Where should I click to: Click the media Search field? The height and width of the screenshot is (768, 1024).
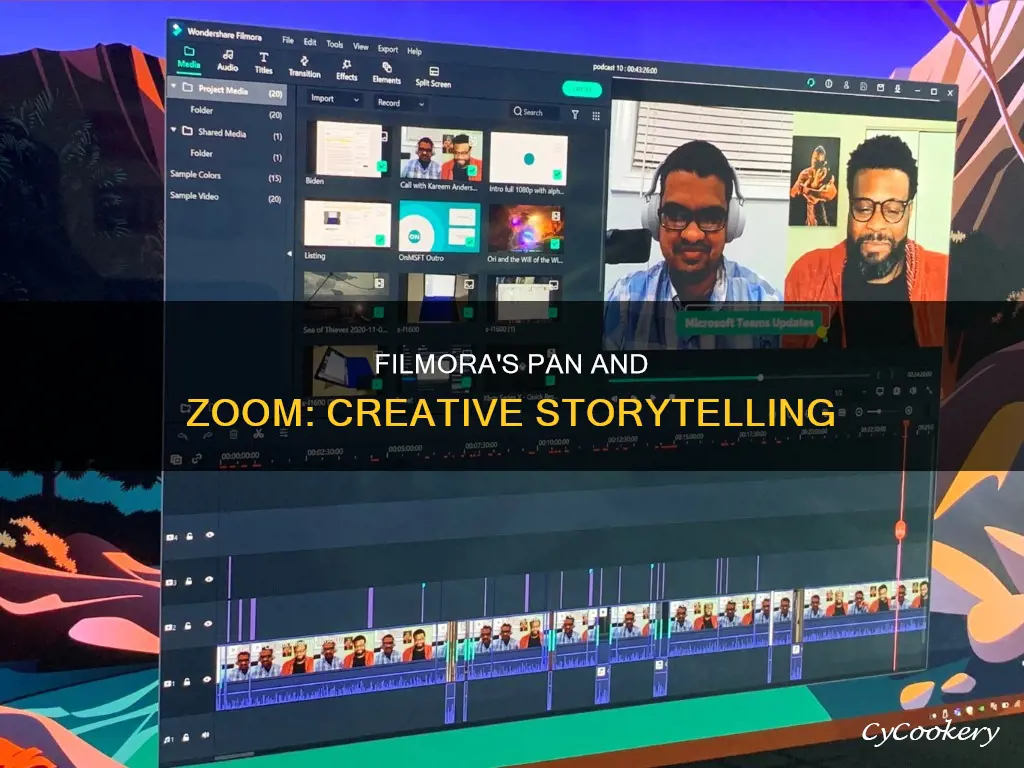pos(534,112)
